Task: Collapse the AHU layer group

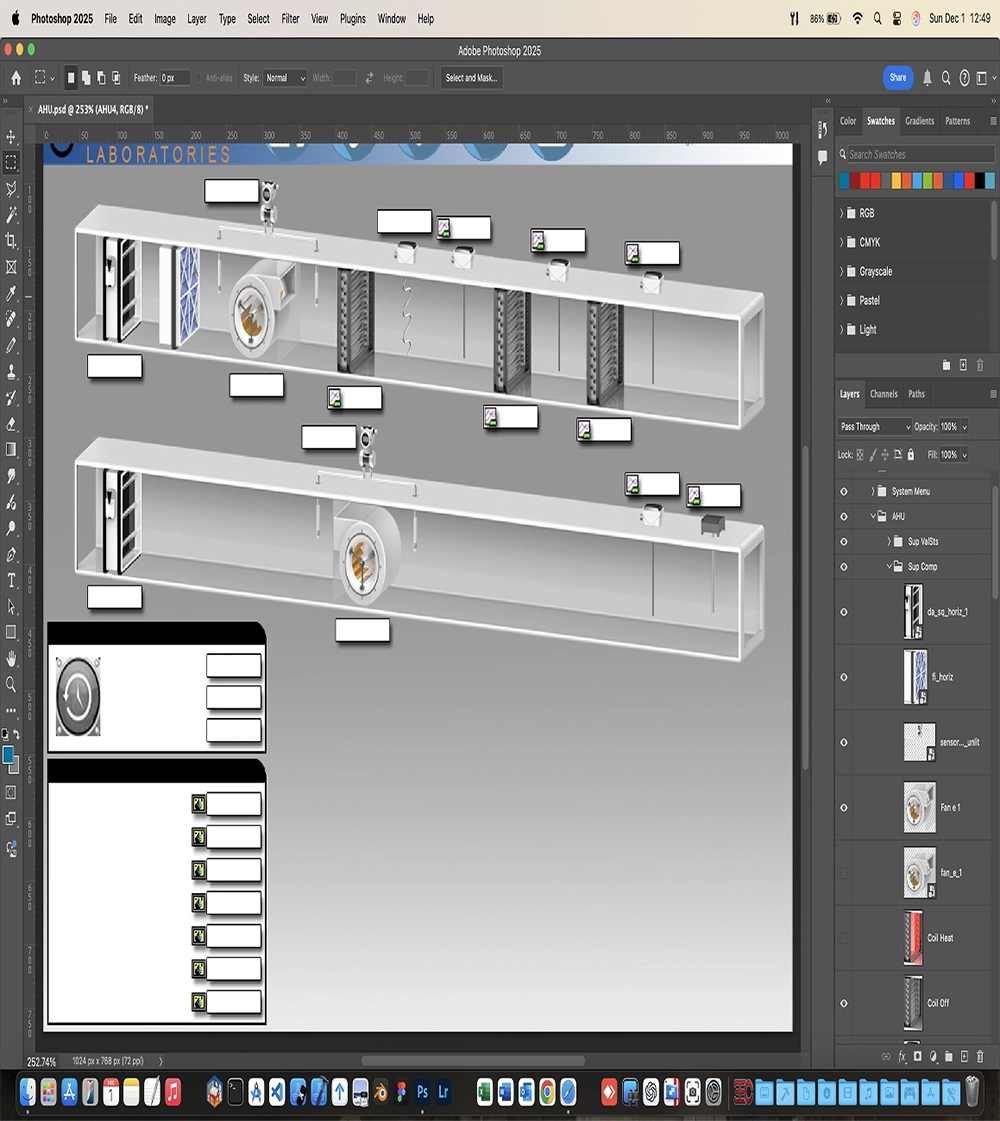Action: (872, 516)
